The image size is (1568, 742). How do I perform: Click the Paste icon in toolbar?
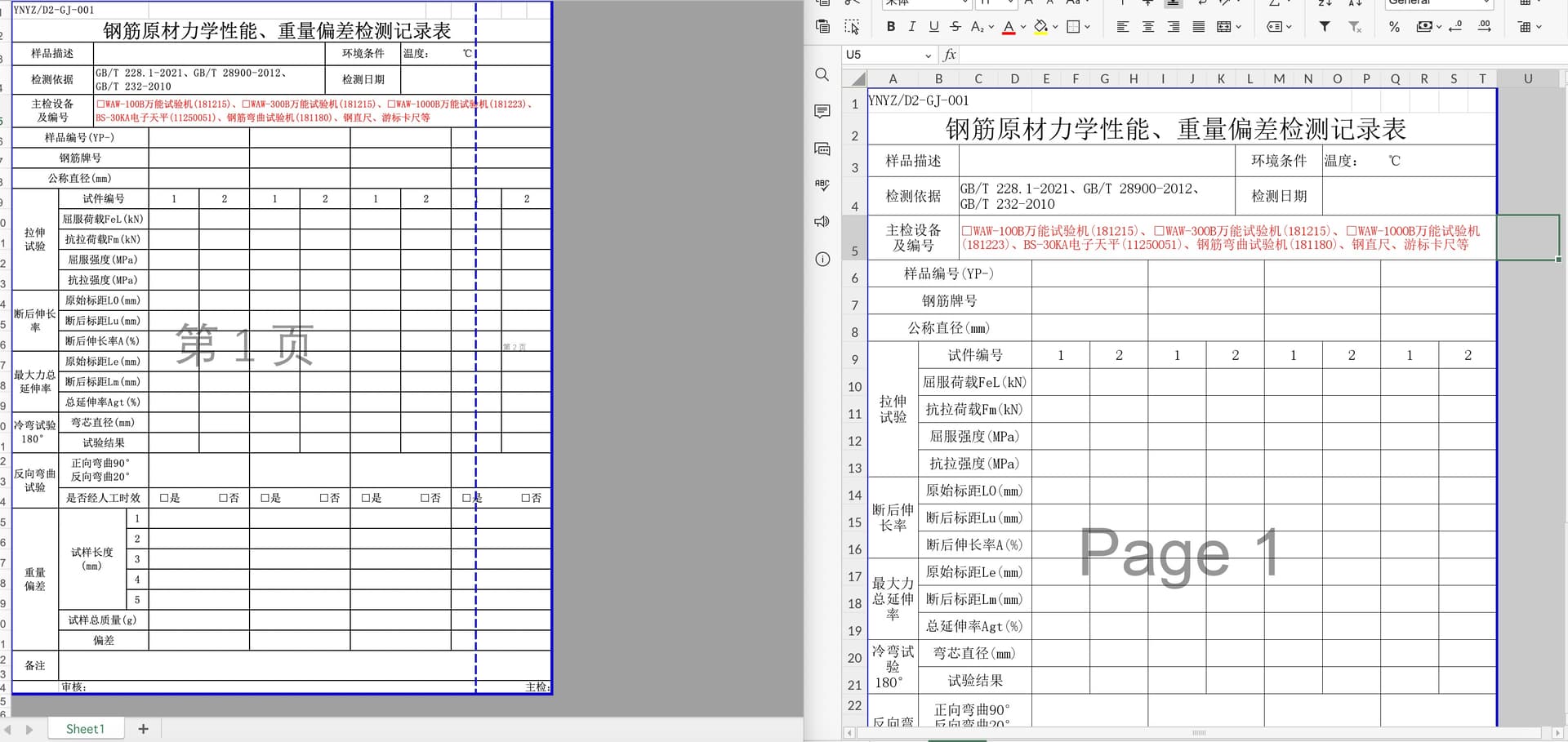822,26
